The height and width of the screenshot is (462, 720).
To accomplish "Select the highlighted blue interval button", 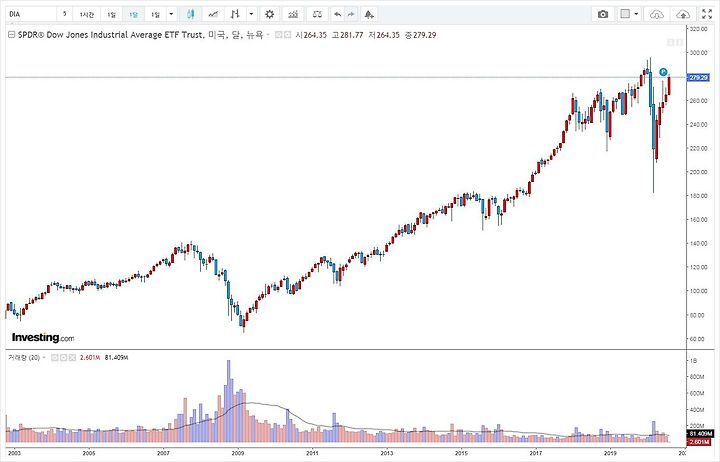I will (x=133, y=14).
